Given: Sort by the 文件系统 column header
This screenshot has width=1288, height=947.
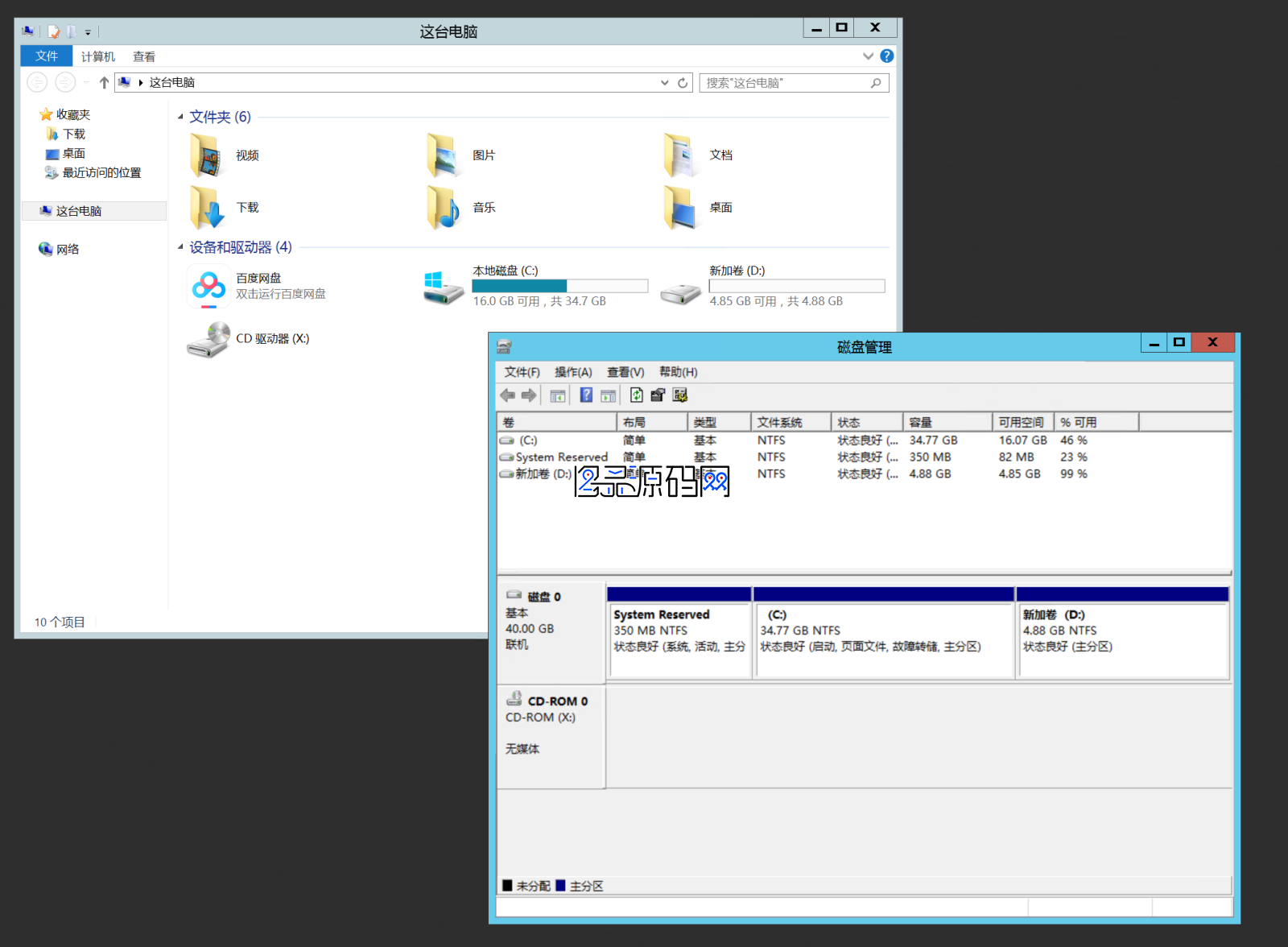Looking at the screenshot, I should (x=791, y=422).
